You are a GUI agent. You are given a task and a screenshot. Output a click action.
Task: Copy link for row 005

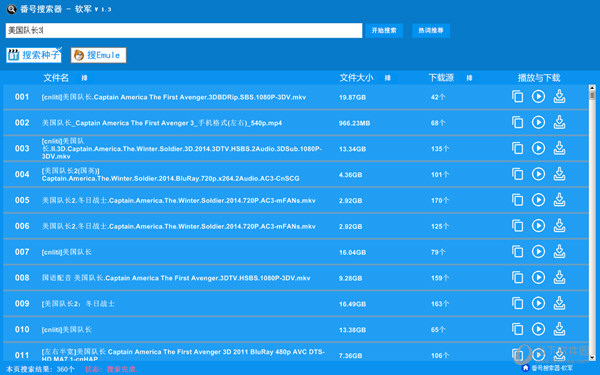click(517, 200)
